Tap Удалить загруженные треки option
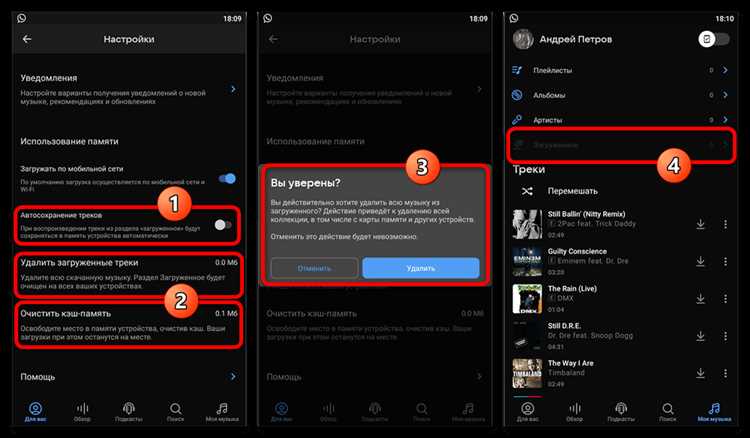 coord(129,274)
